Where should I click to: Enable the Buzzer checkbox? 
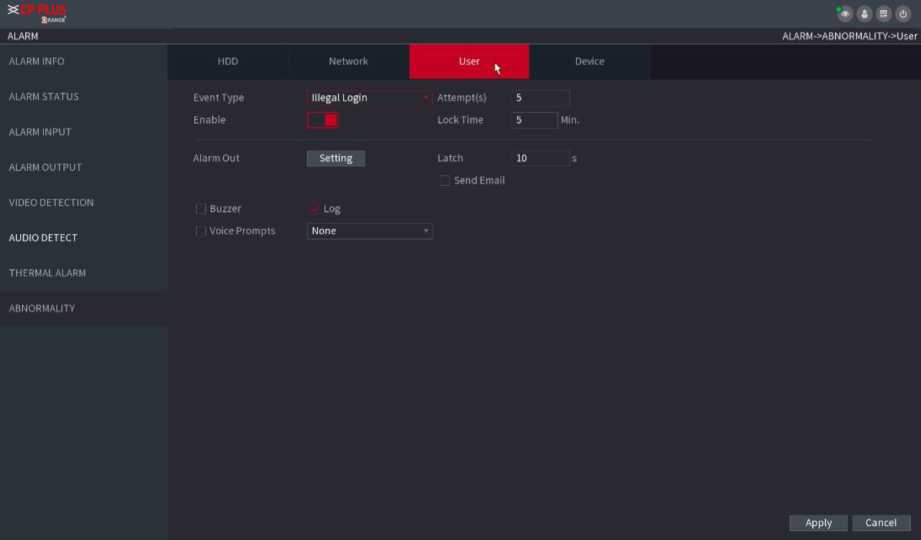pos(201,209)
